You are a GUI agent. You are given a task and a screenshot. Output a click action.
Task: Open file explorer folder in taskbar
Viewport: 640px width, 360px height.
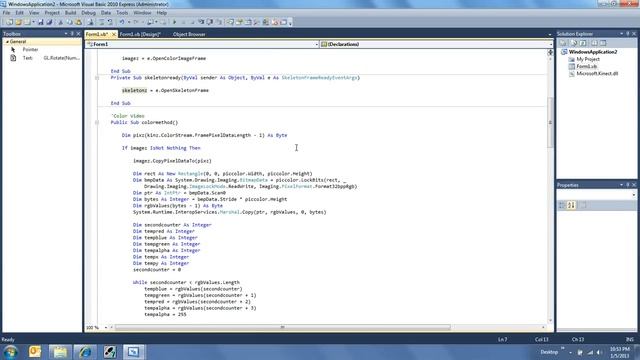pos(60,352)
